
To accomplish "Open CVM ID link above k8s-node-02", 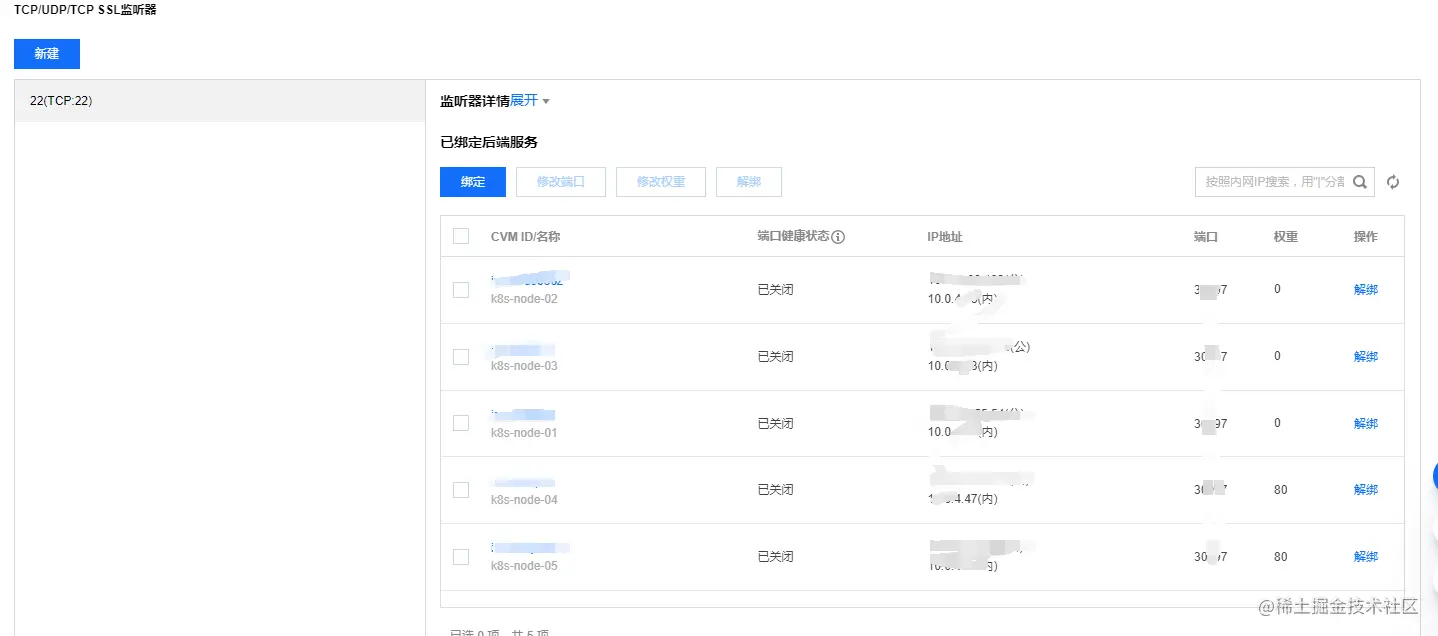I will click(529, 279).
